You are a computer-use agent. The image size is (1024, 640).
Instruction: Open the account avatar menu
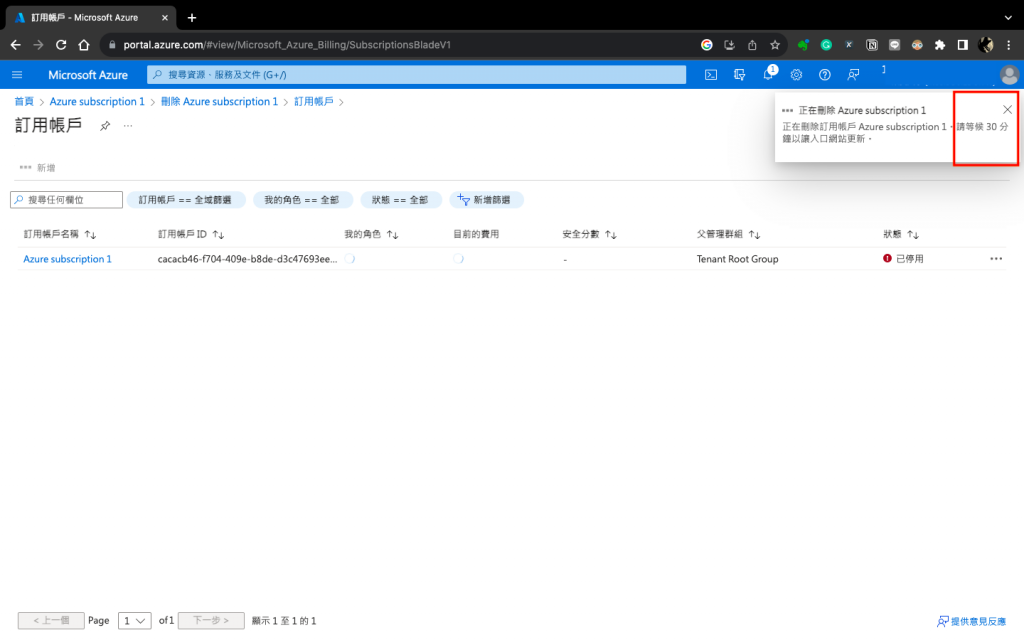(1009, 74)
